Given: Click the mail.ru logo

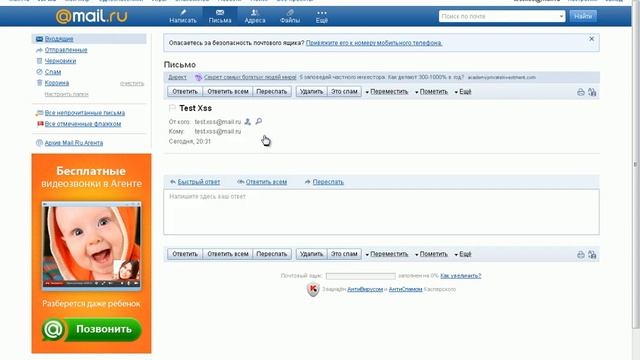Looking at the screenshot, I should tap(91, 16).
